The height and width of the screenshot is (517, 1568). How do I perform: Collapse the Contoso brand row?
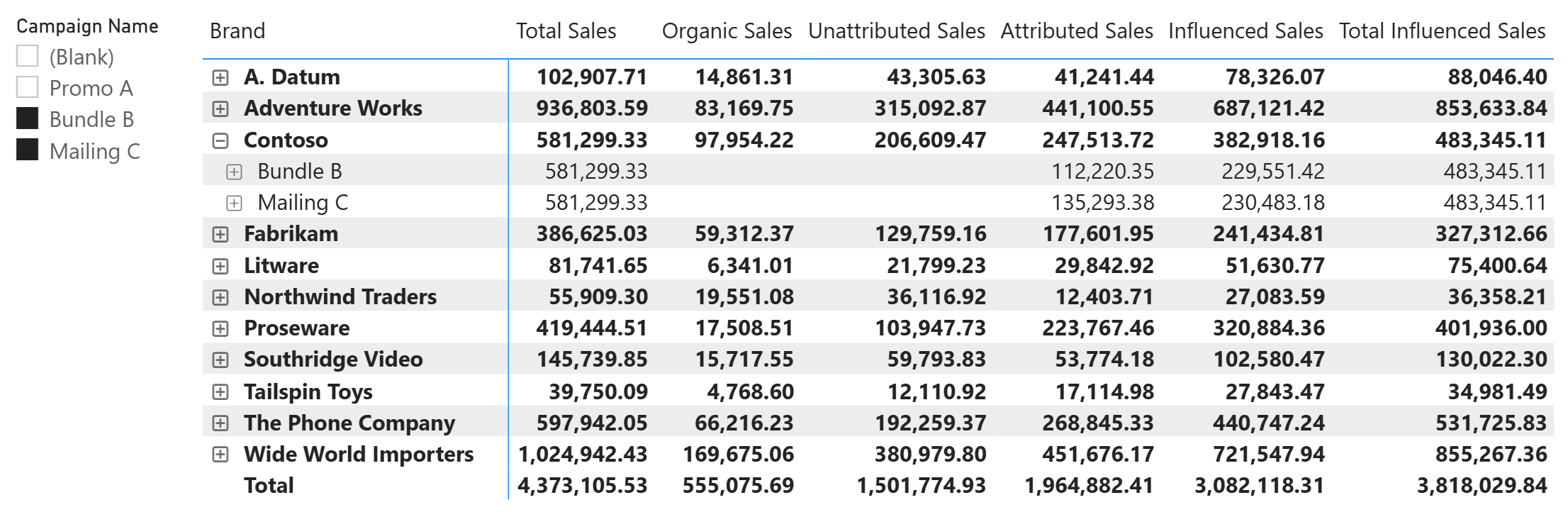tap(220, 140)
